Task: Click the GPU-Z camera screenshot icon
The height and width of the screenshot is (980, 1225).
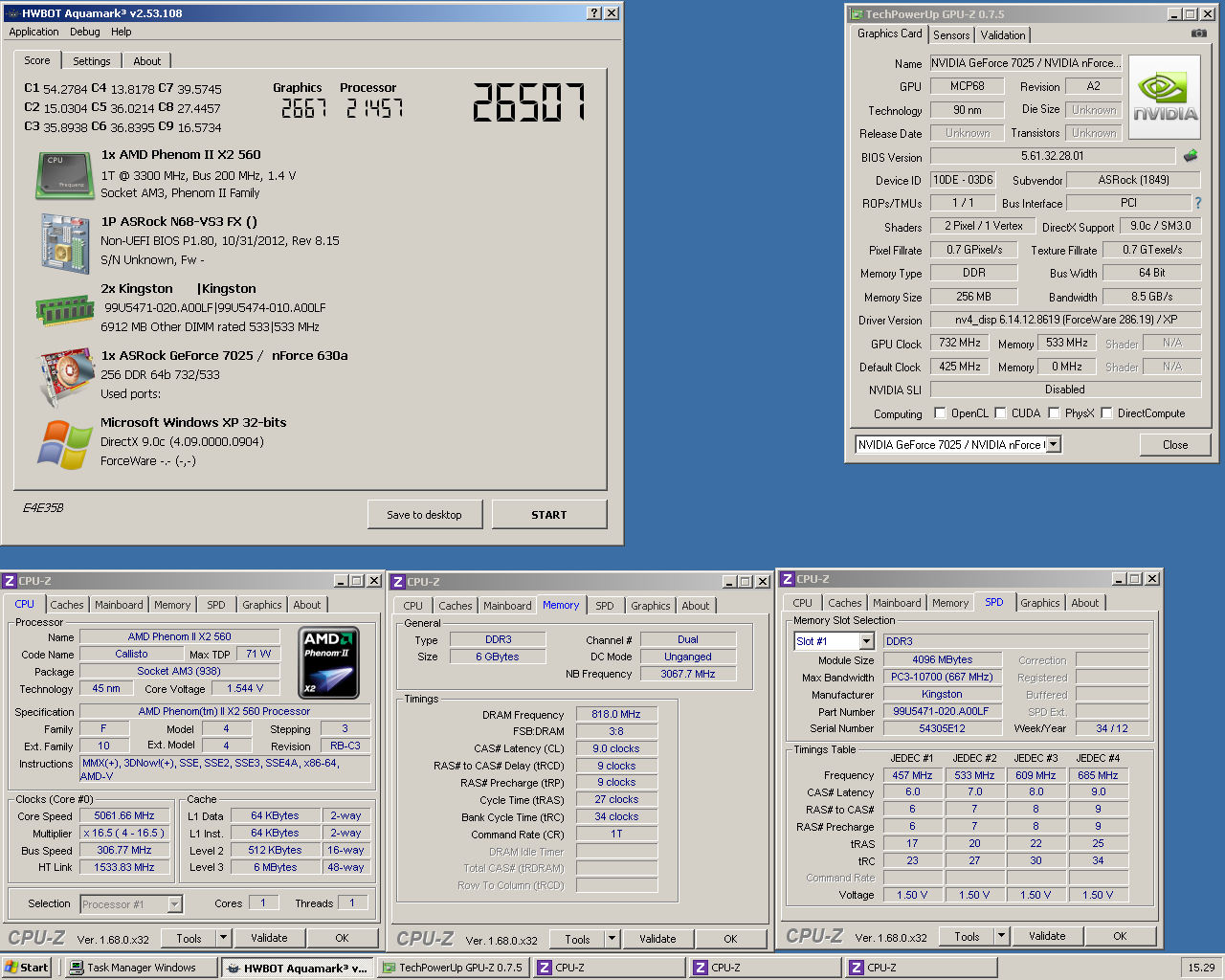Action: tap(1198, 33)
